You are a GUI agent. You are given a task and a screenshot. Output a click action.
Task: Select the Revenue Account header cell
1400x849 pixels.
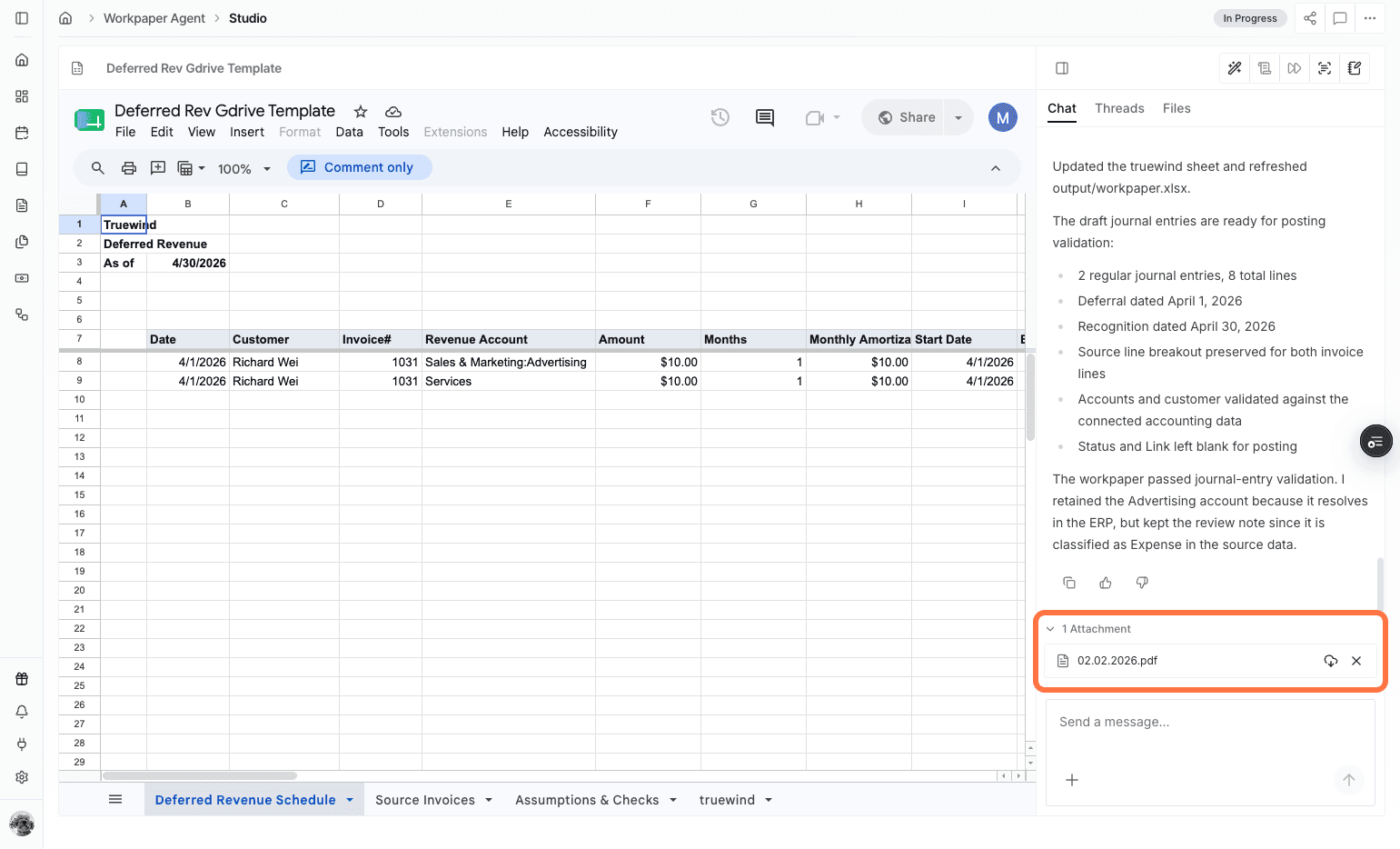(508, 339)
